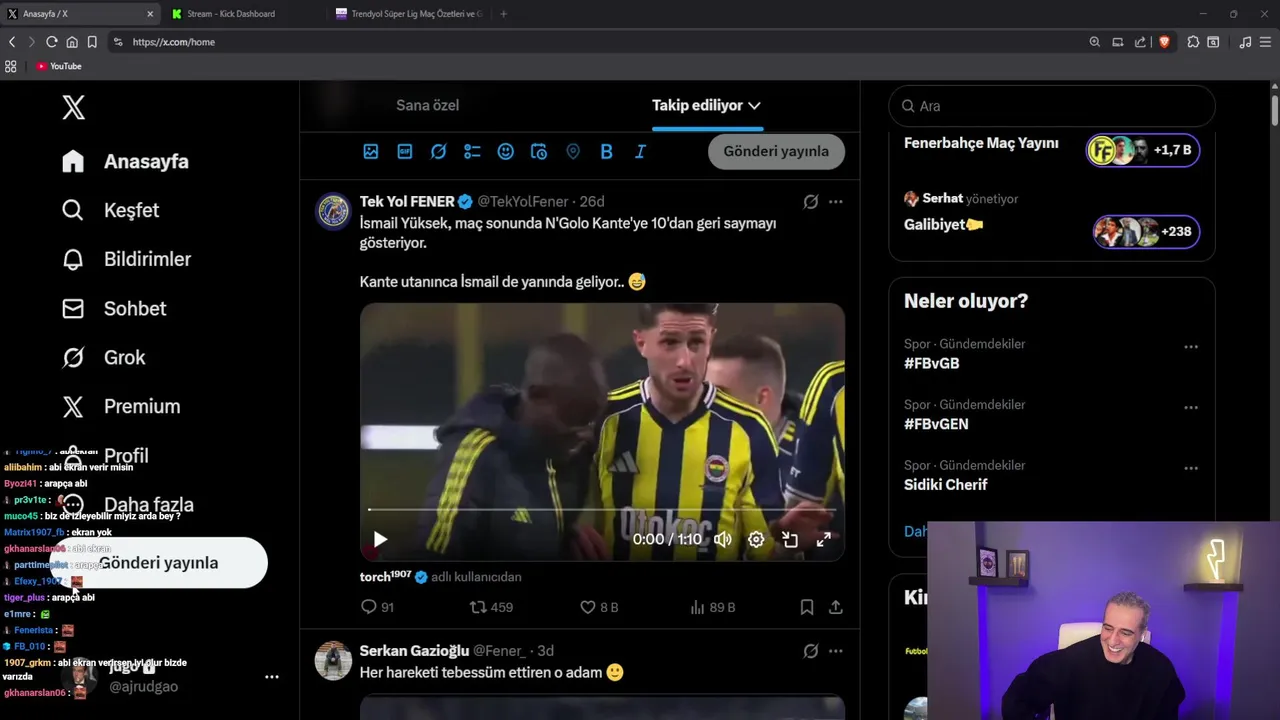Viewport: 1280px width, 720px height.
Task: Open Premium in the sidebar
Action: point(122,406)
